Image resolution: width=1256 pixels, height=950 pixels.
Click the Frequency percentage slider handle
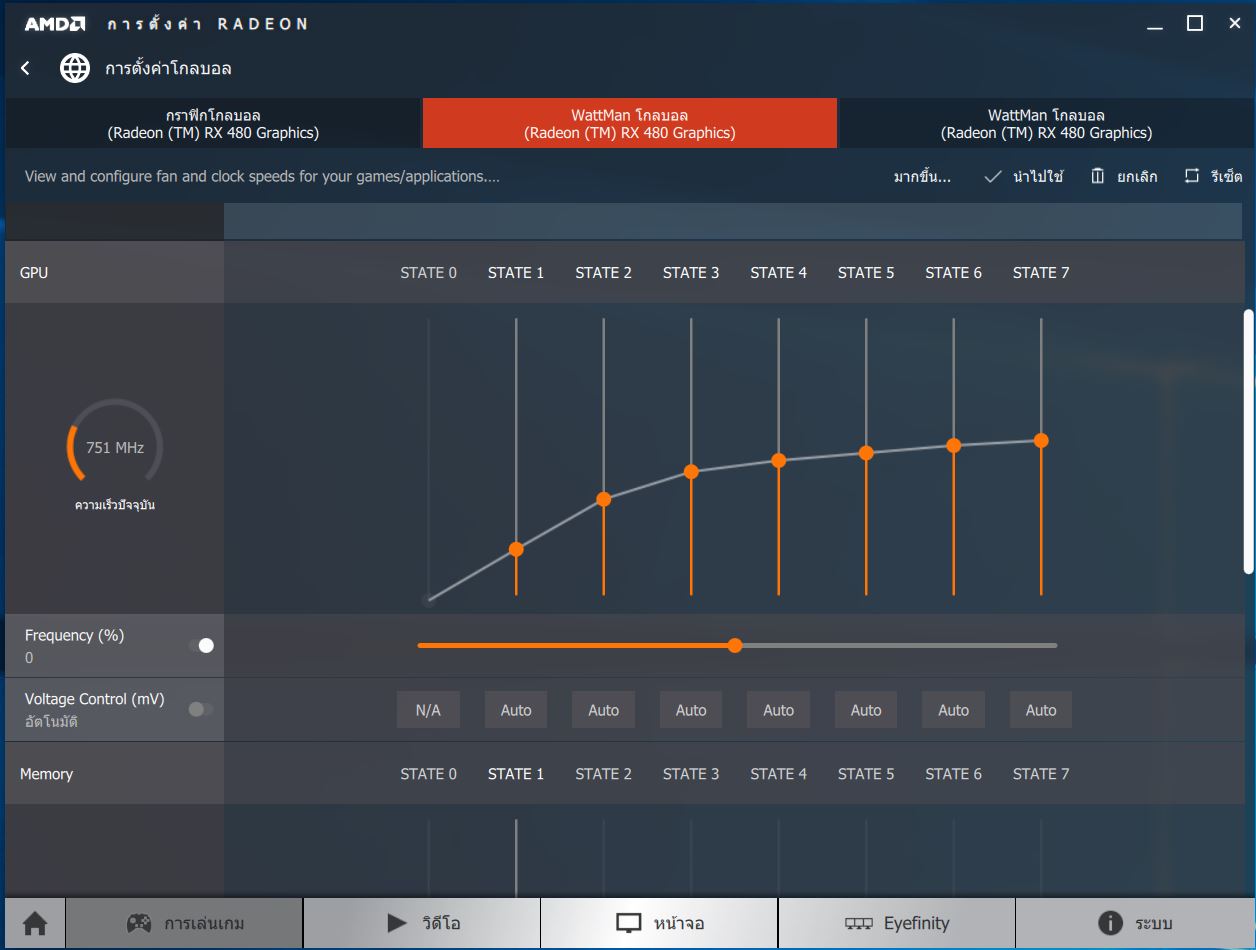pyautogui.click(x=735, y=646)
